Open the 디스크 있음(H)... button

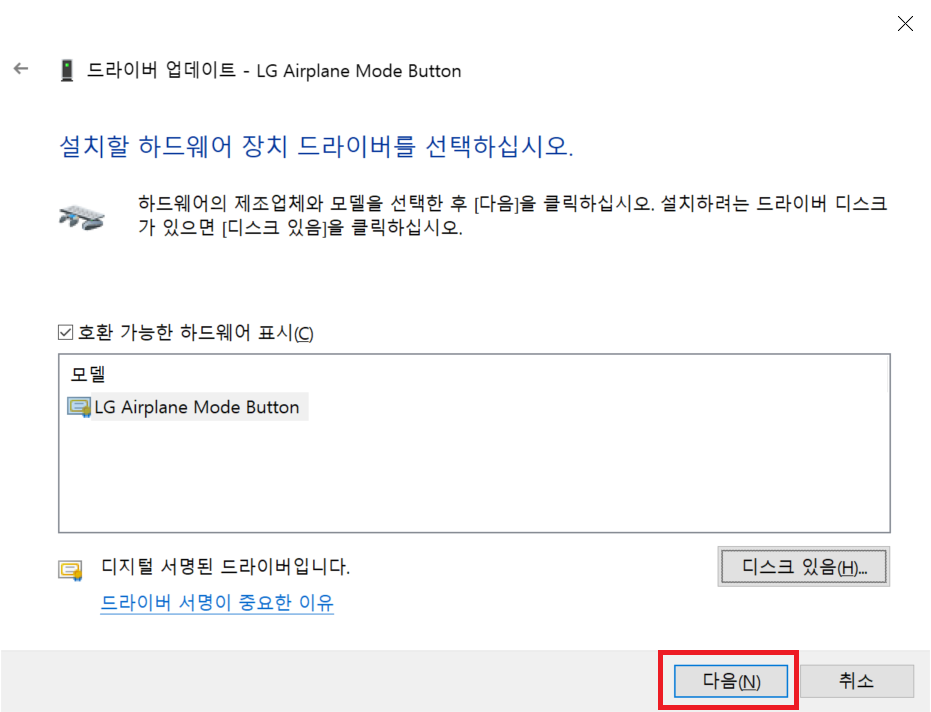click(x=804, y=567)
